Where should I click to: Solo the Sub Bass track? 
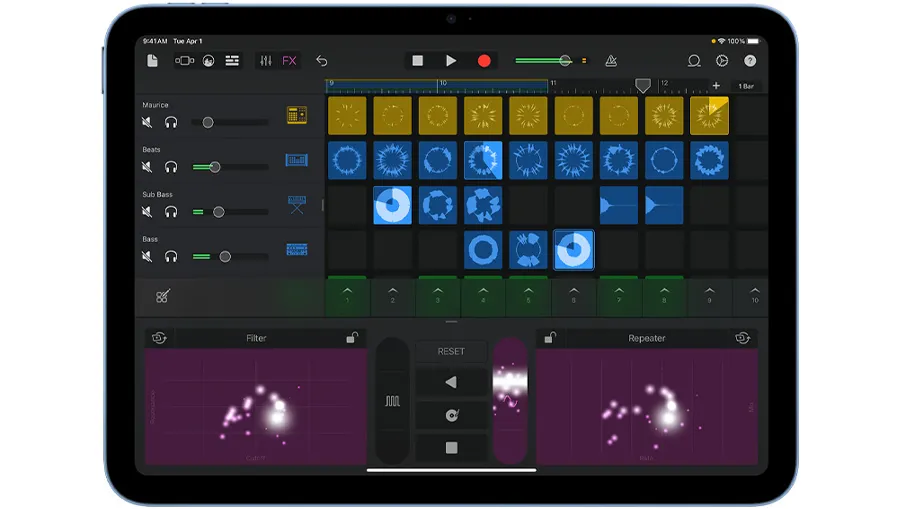pyautogui.click(x=170, y=212)
